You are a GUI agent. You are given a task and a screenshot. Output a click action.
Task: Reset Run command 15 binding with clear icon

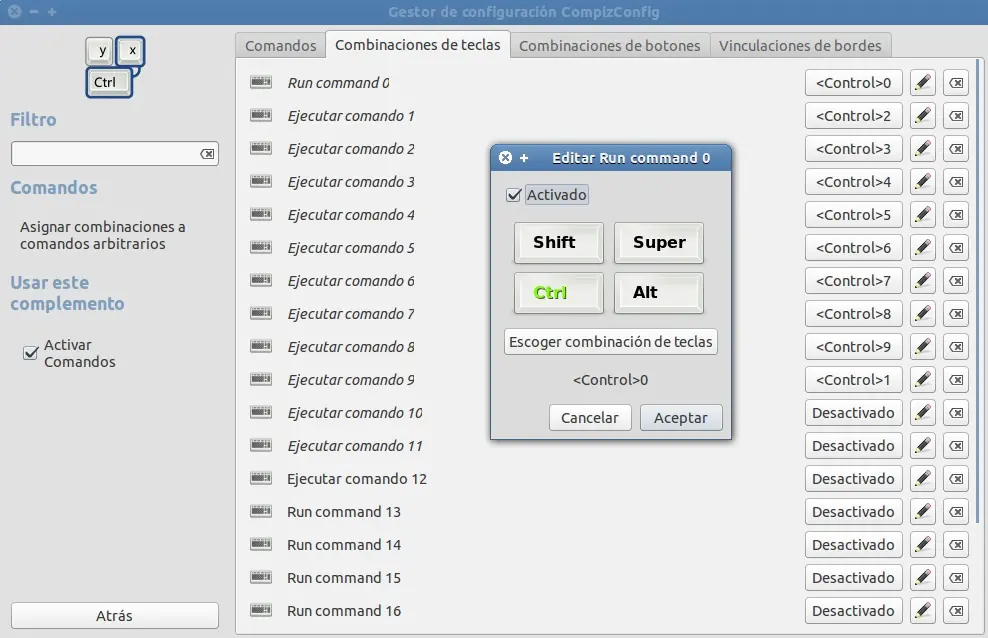point(956,578)
